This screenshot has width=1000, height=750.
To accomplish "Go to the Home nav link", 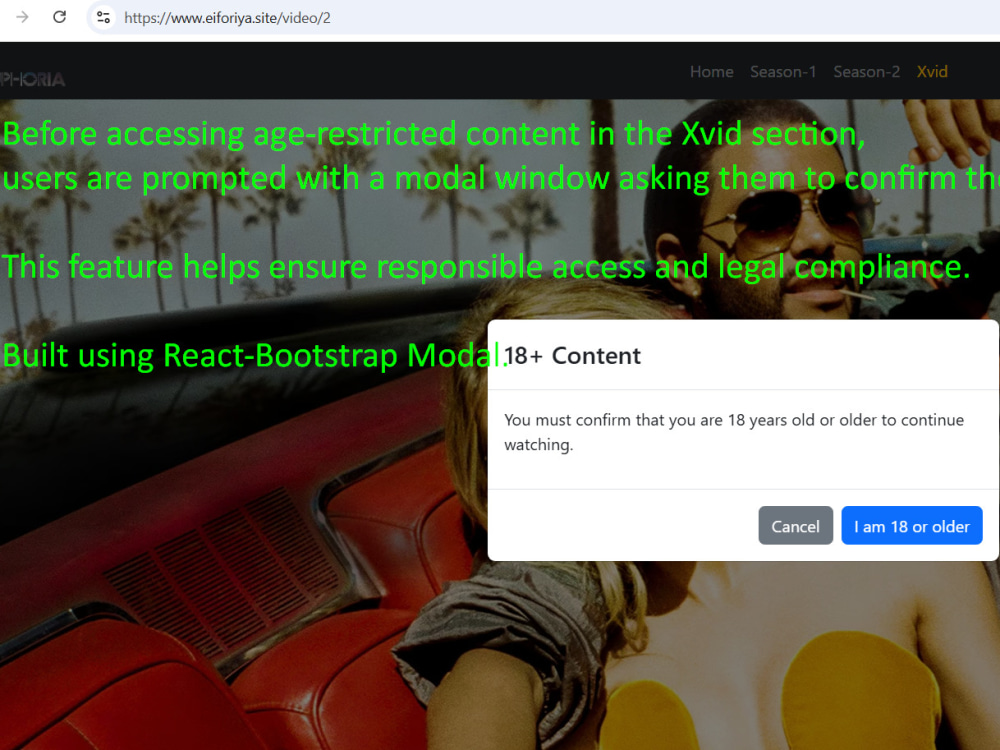I will 711,72.
